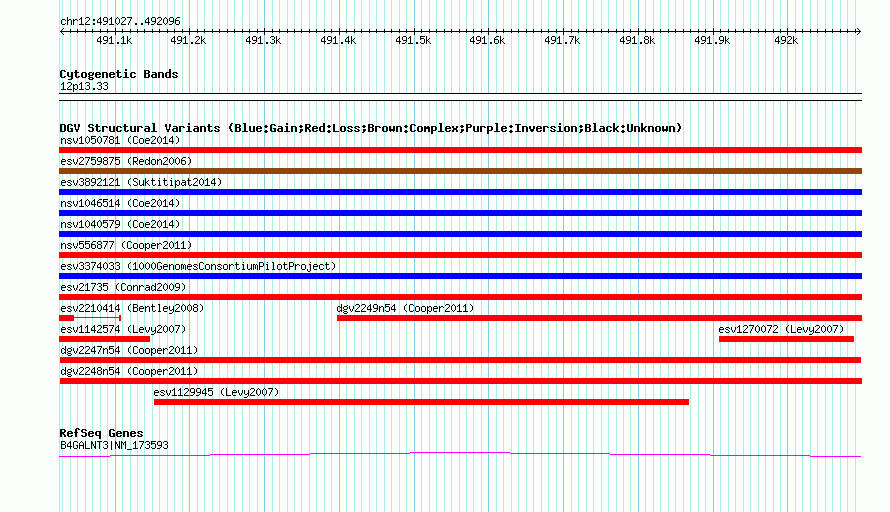Click the dgv2247n54 (Cooper2011) label
This screenshot has height=512, width=890.
[x=129, y=350]
